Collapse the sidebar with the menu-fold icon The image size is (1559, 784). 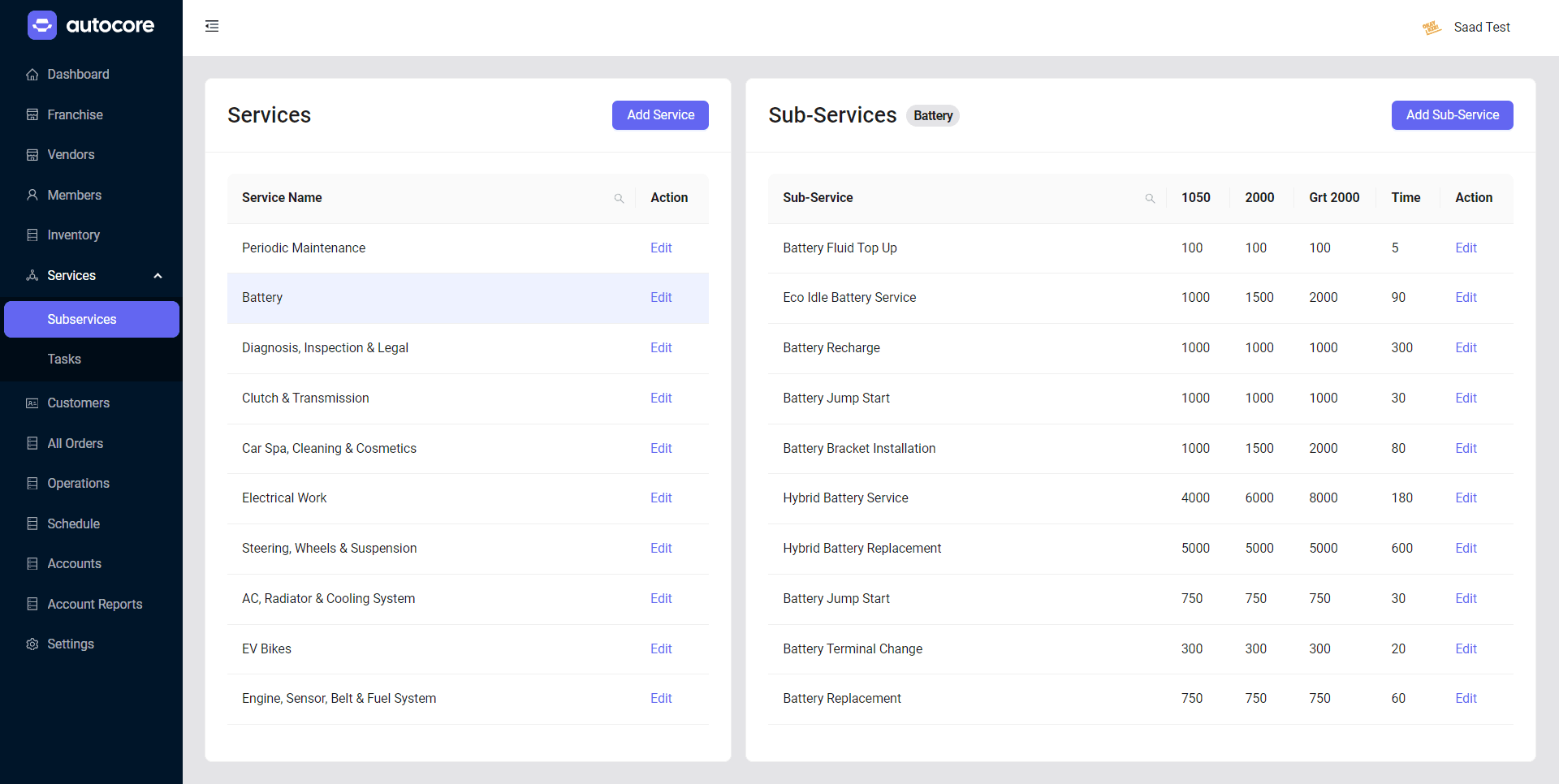(x=212, y=26)
